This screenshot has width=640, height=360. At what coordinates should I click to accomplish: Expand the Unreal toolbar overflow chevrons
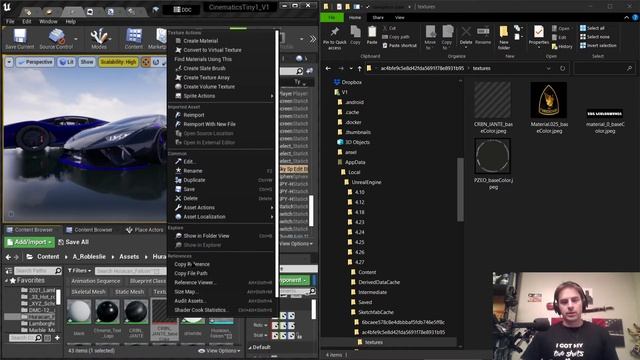pos(313,39)
